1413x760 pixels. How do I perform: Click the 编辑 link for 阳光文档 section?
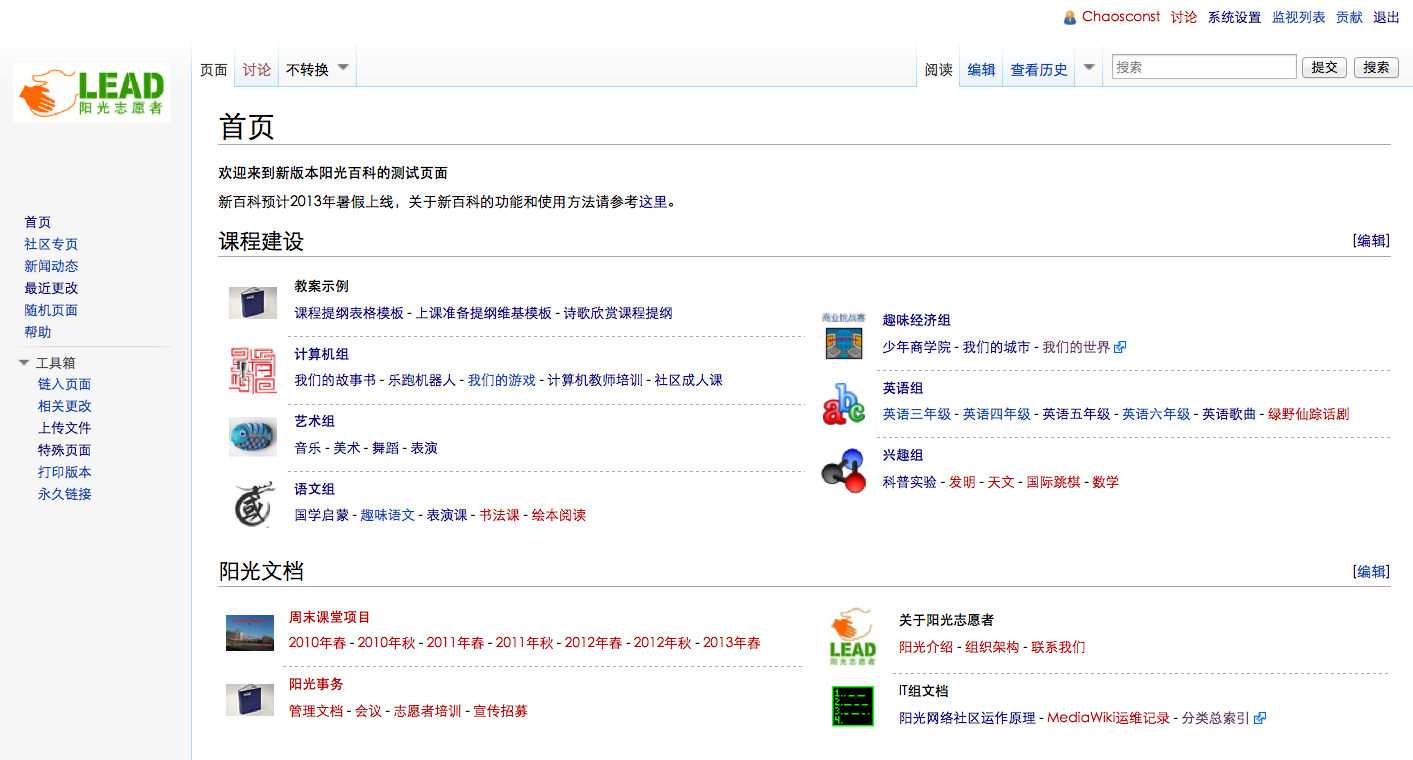click(1371, 571)
